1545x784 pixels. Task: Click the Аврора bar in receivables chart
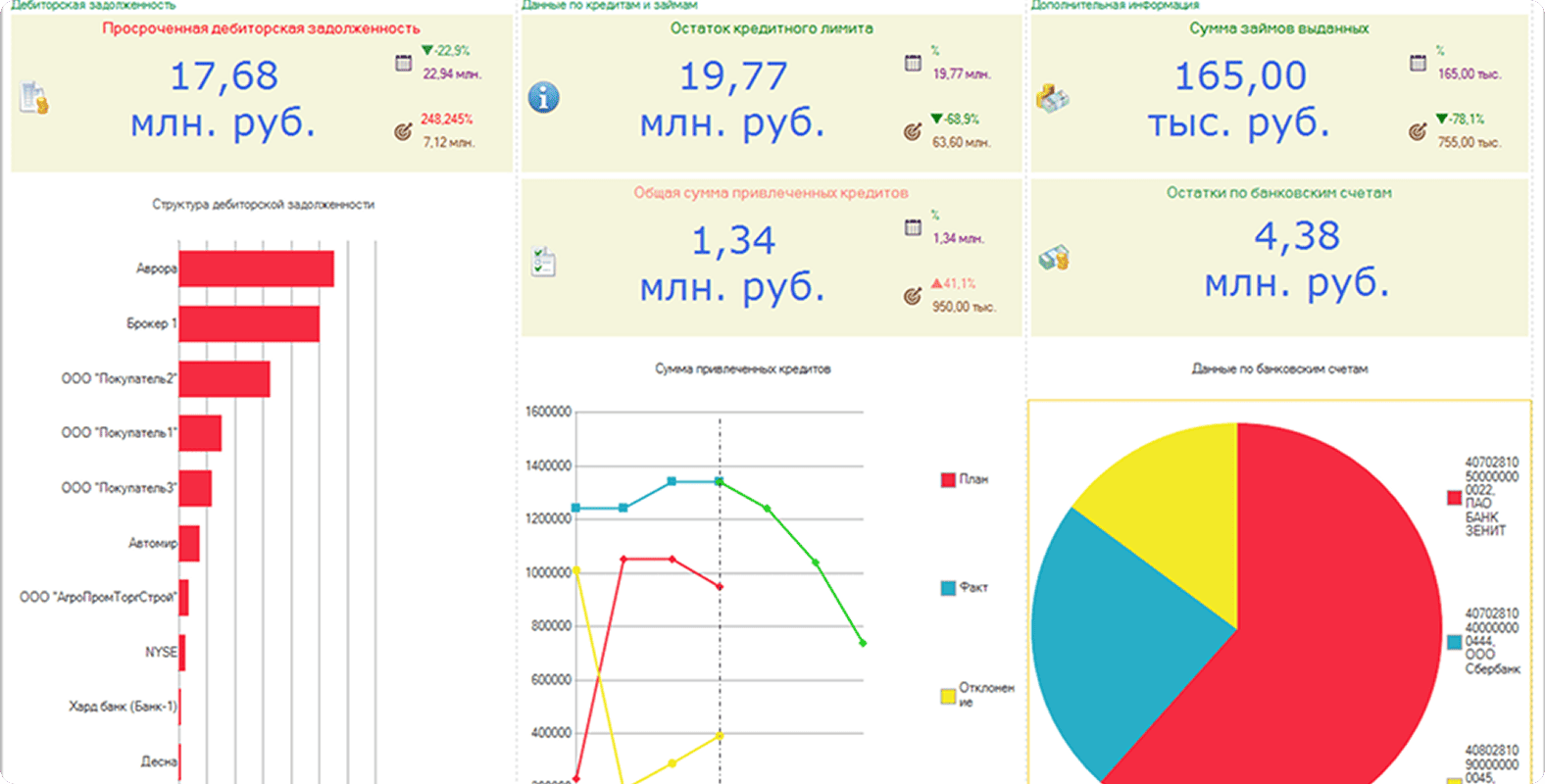tap(257, 269)
